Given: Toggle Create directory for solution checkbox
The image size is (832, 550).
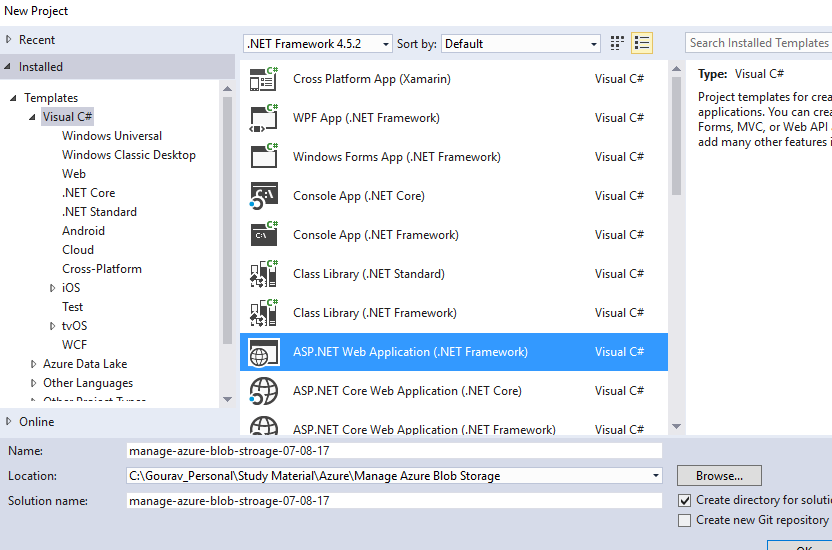Looking at the screenshot, I should click(684, 500).
